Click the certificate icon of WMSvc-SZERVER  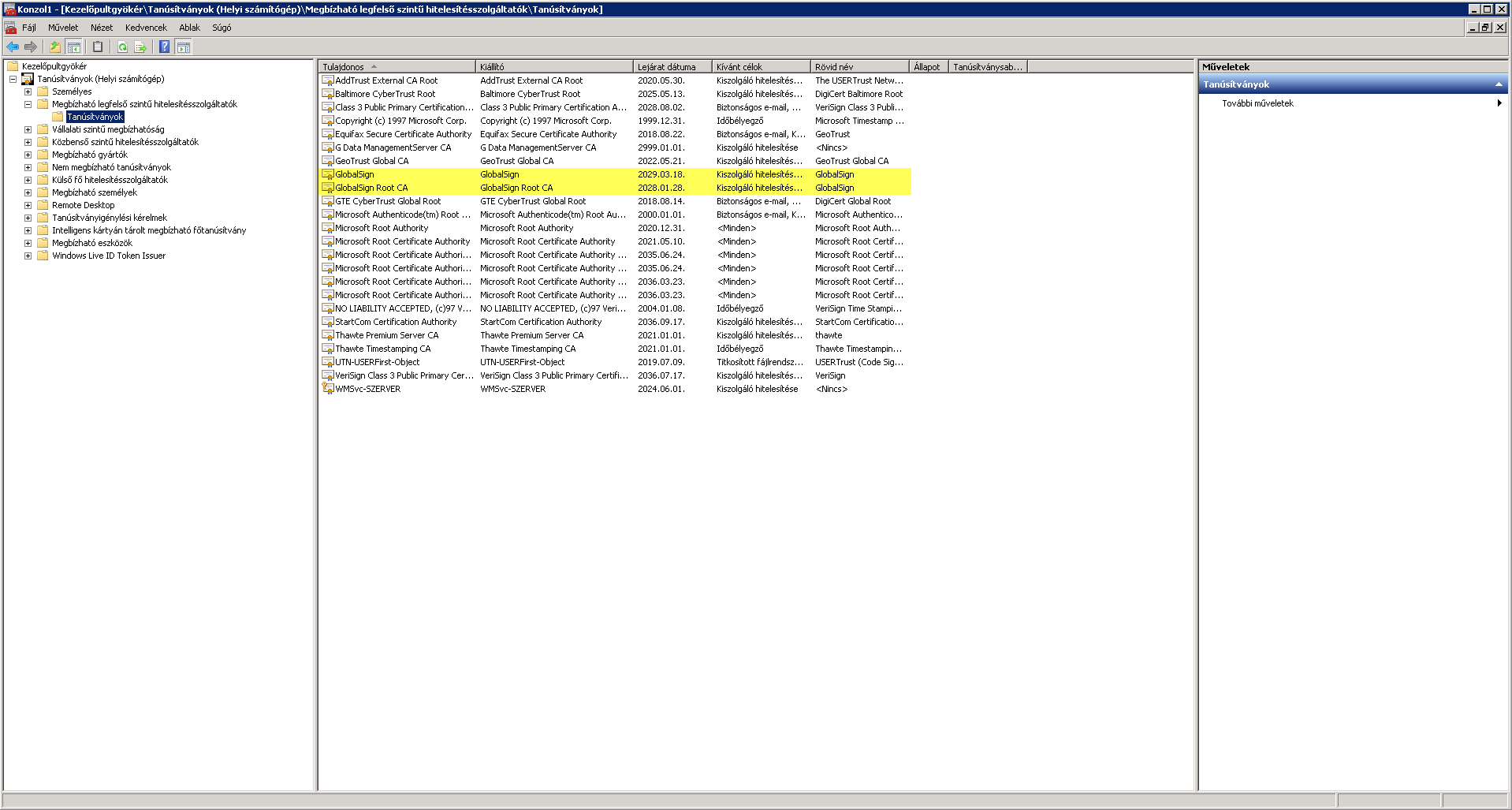point(328,389)
